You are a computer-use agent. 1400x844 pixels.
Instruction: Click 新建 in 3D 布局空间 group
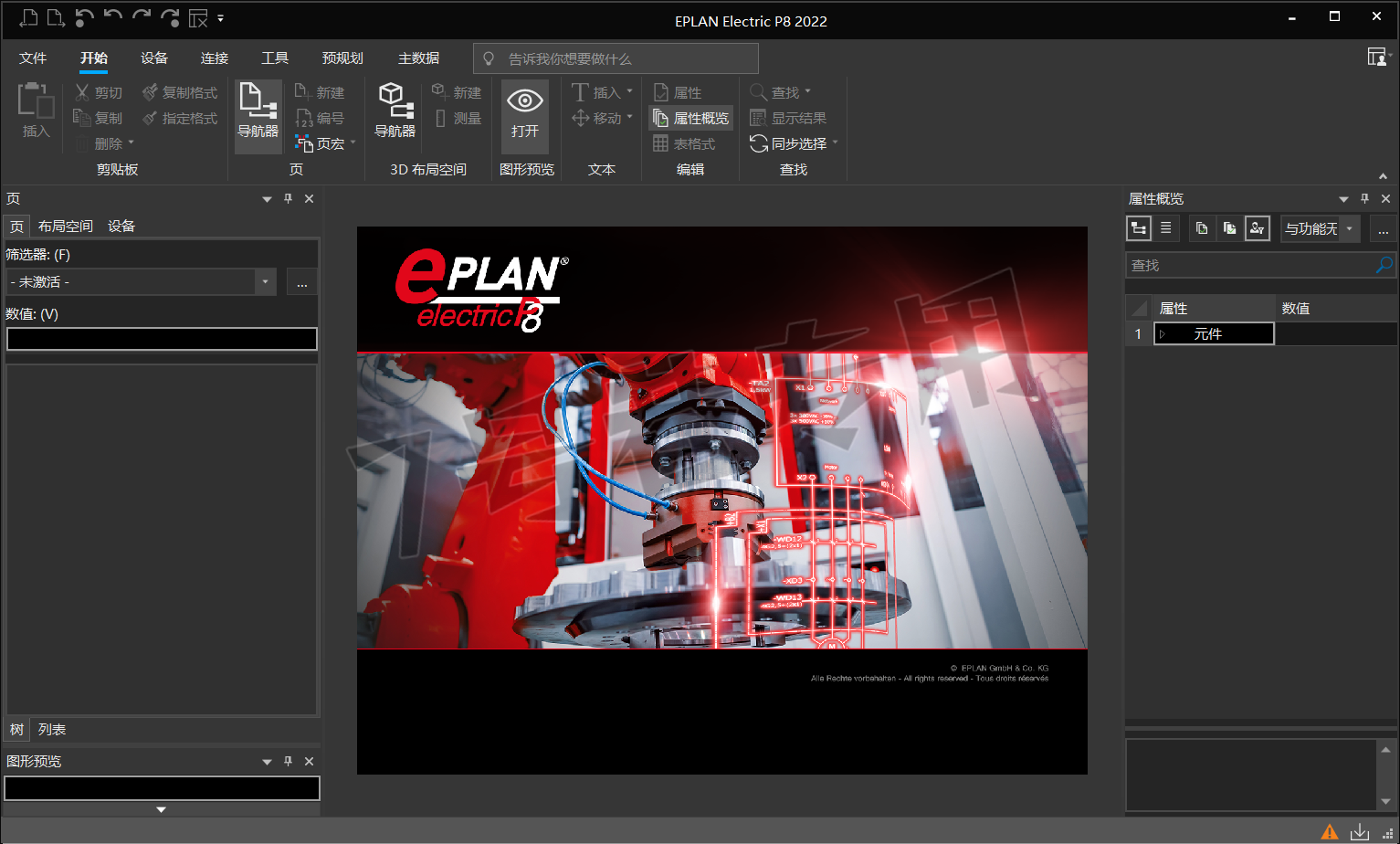456,92
